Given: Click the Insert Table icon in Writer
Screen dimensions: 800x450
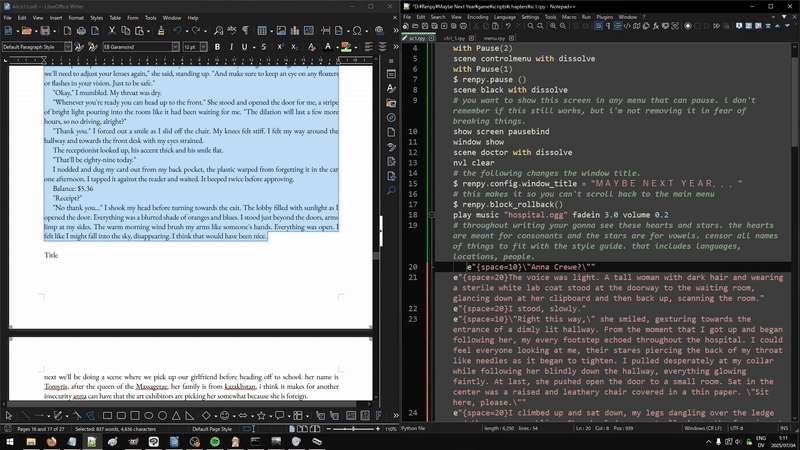Looking at the screenshot, I should 262,31.
